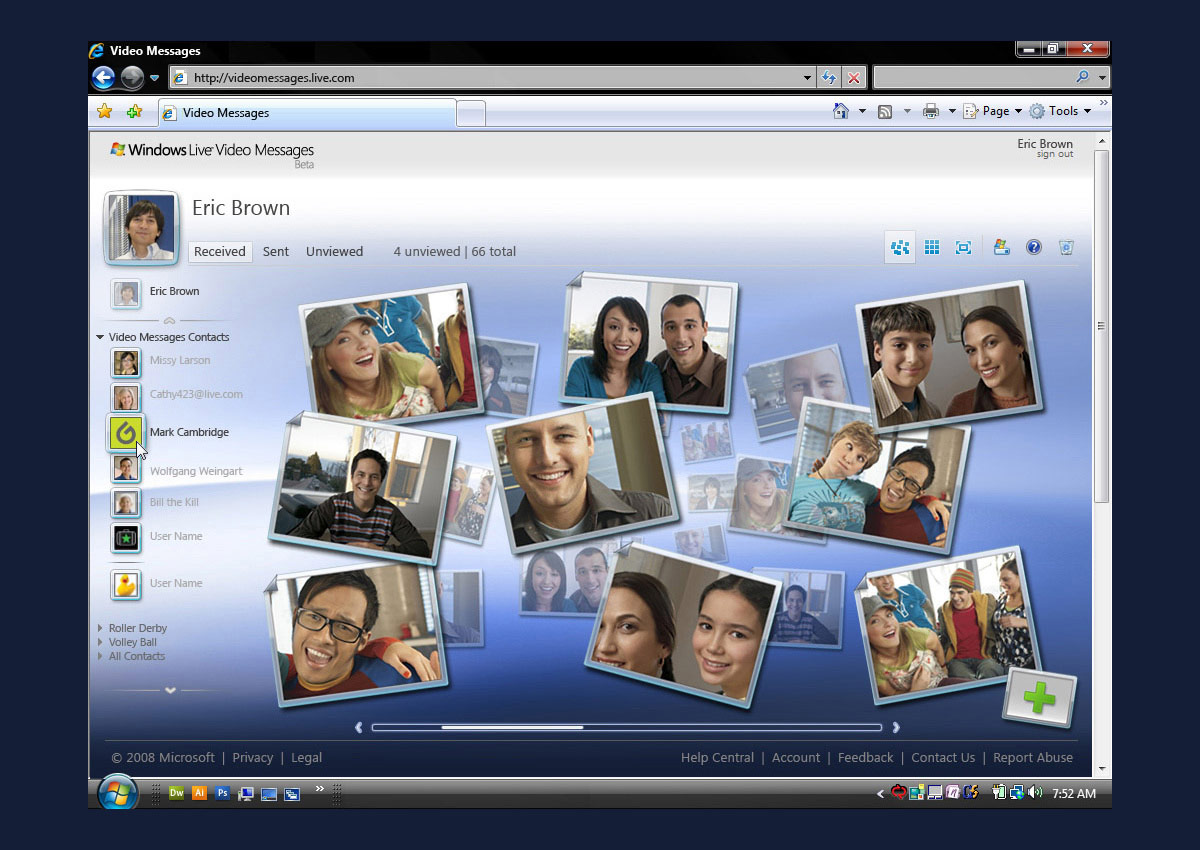Screen dimensions: 1200x850
Task: Click the Refresh button beside the address bar
Action: (x=829, y=77)
